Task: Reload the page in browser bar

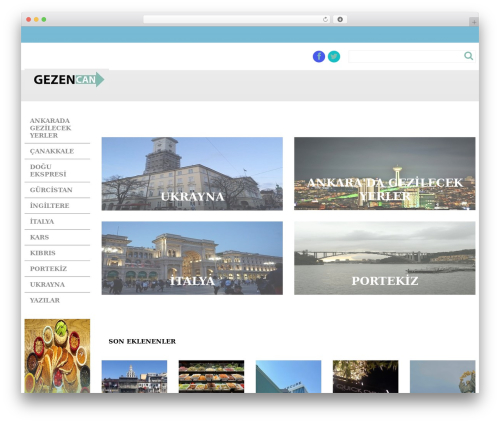Action: 325,19
